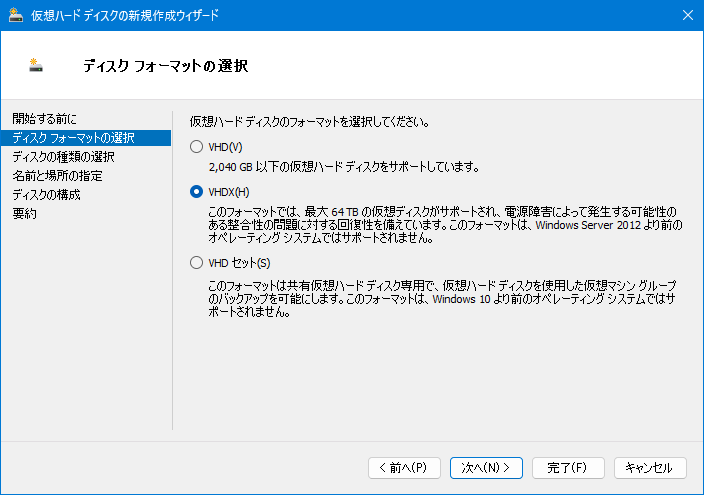The width and height of the screenshot is (704, 495).
Task: Click the 完了(F) button
Action: pos(568,468)
